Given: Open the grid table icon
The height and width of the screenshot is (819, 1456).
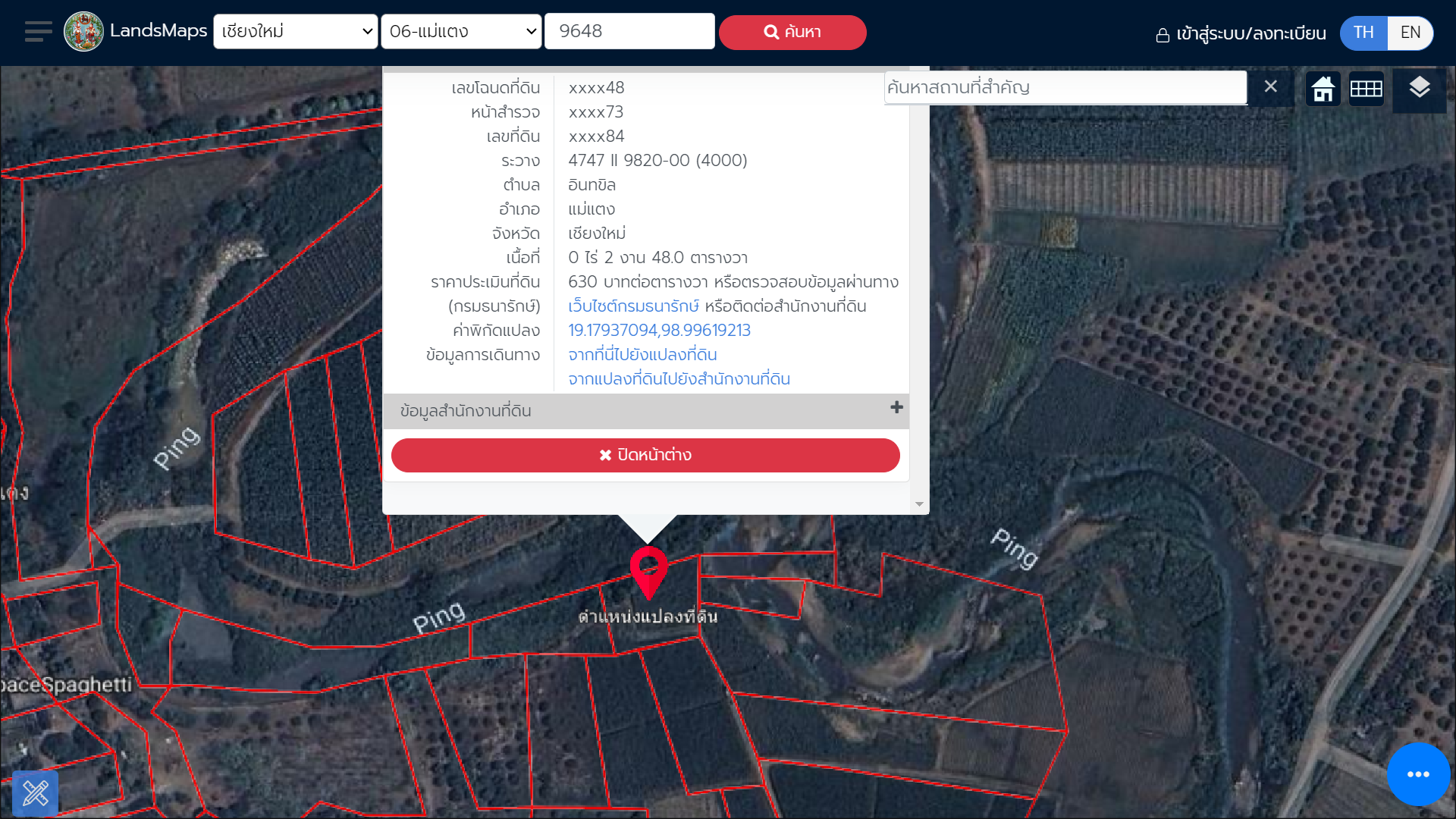Looking at the screenshot, I should [x=1367, y=89].
